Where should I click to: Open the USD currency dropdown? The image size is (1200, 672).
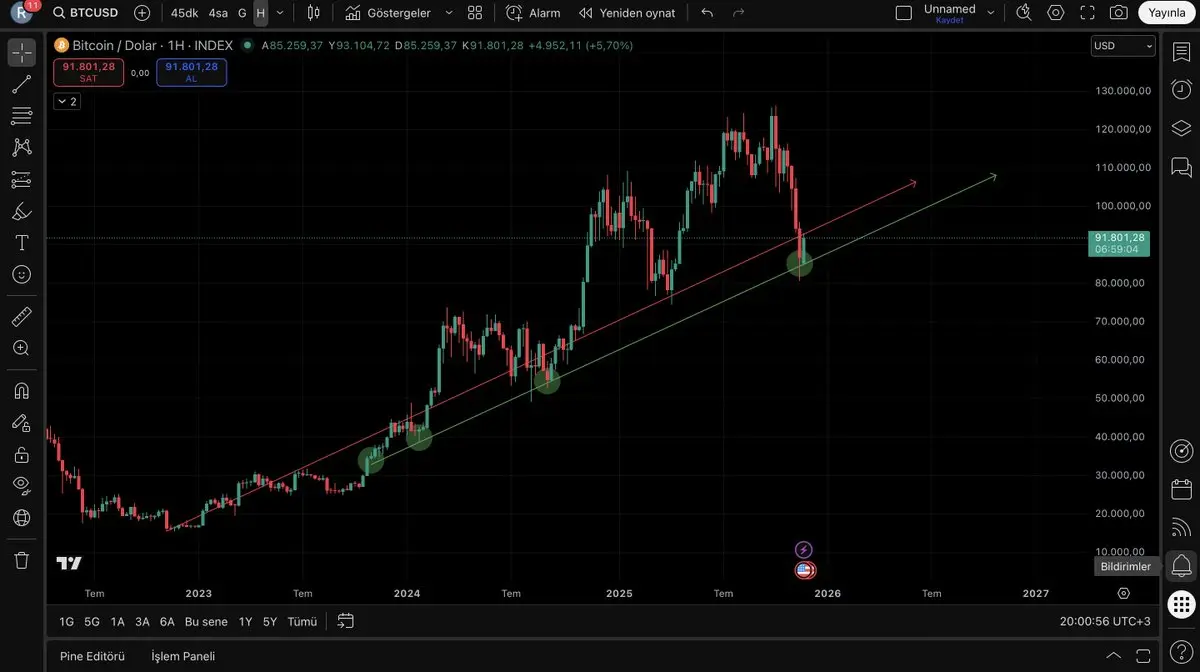(x=1122, y=46)
